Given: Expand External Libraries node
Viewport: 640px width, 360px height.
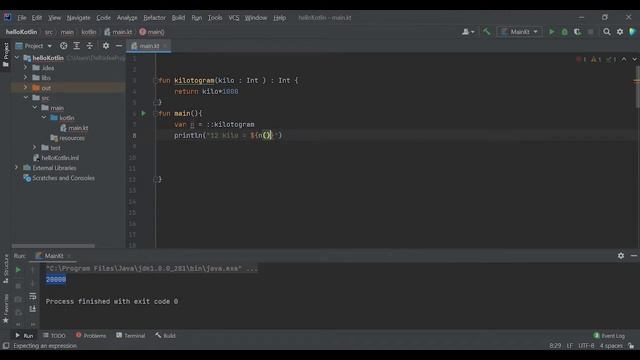Looking at the screenshot, I should coord(17,168).
